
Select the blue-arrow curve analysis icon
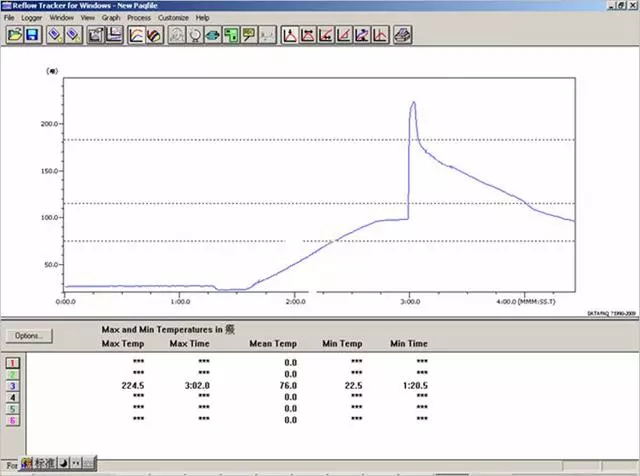coord(362,35)
